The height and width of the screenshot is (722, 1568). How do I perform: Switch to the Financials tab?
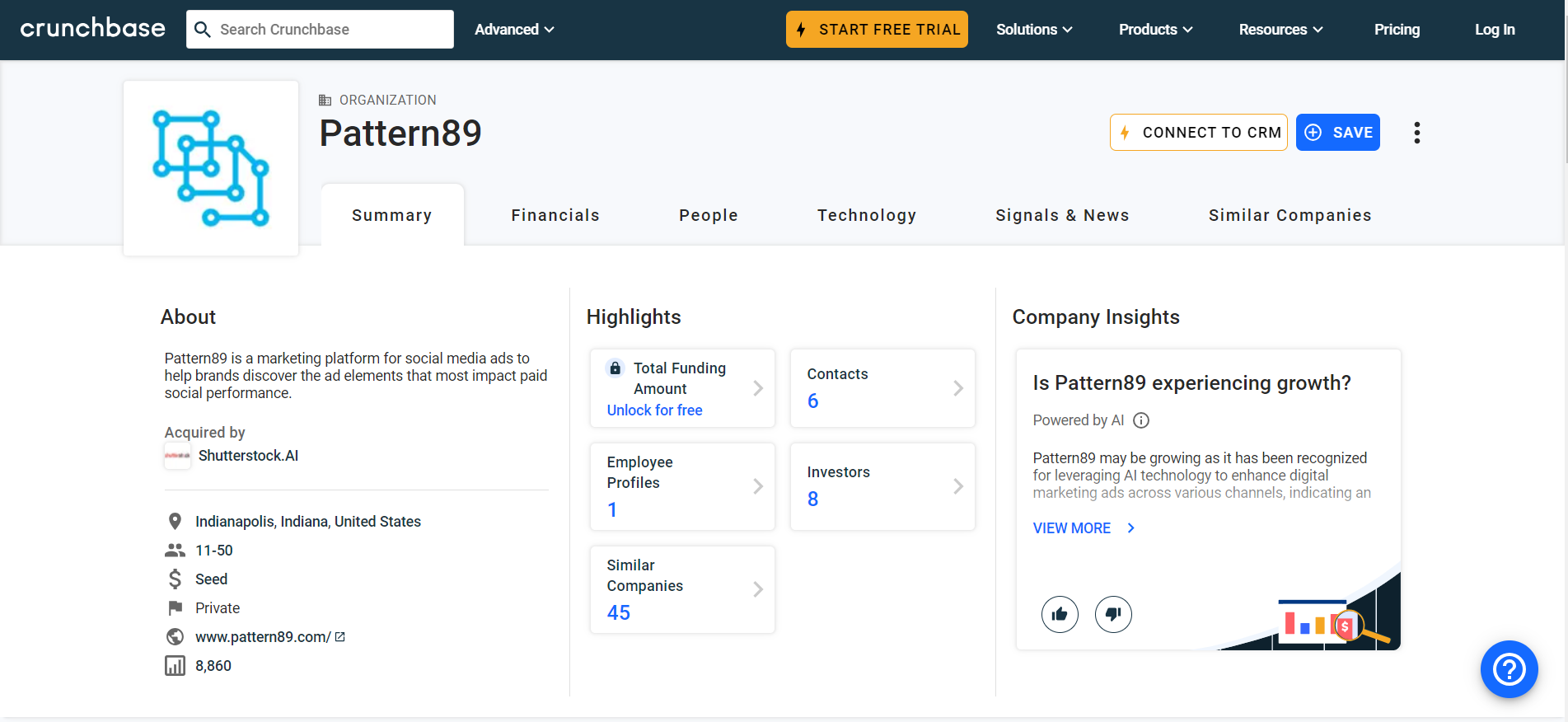coord(555,215)
